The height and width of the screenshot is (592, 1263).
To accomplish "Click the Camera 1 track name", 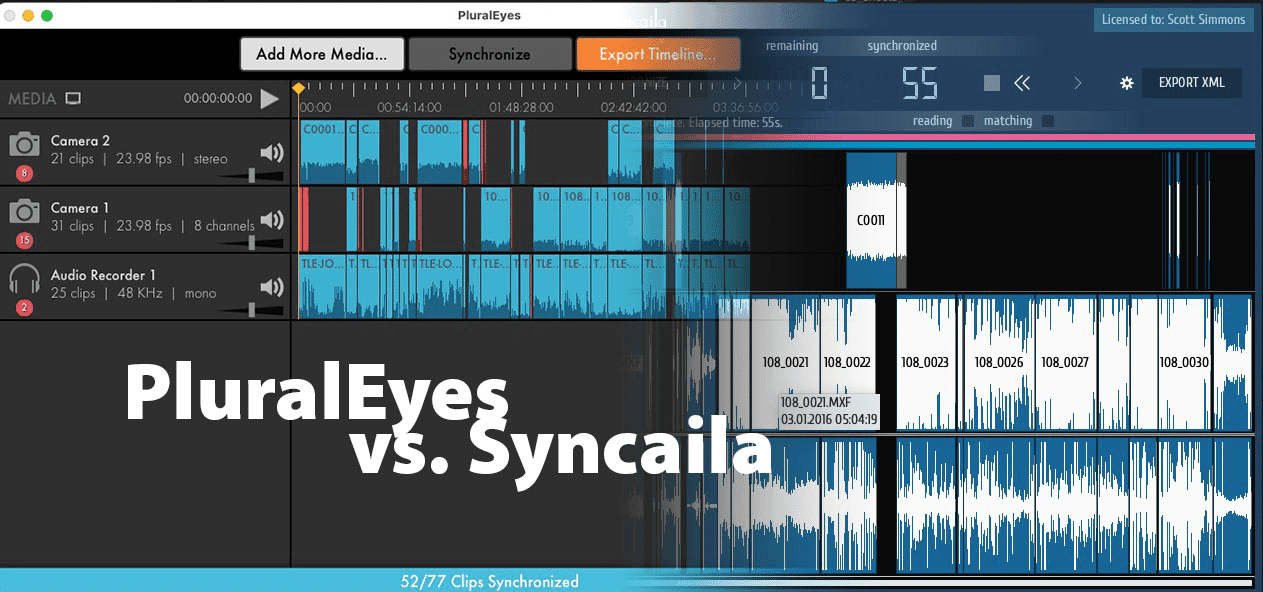I will click(80, 208).
